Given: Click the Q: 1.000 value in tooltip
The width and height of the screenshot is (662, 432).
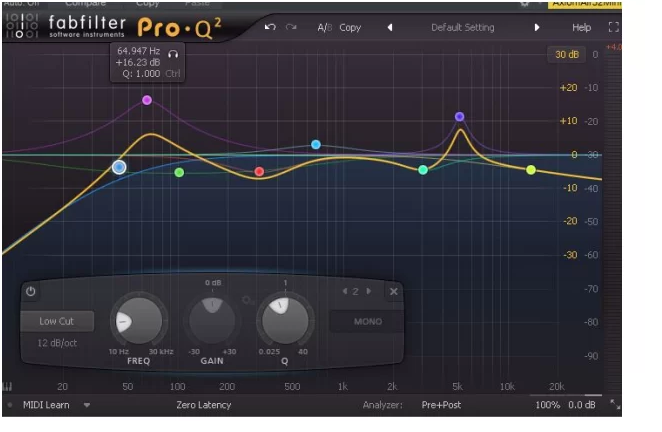Looking at the screenshot, I should [141, 74].
